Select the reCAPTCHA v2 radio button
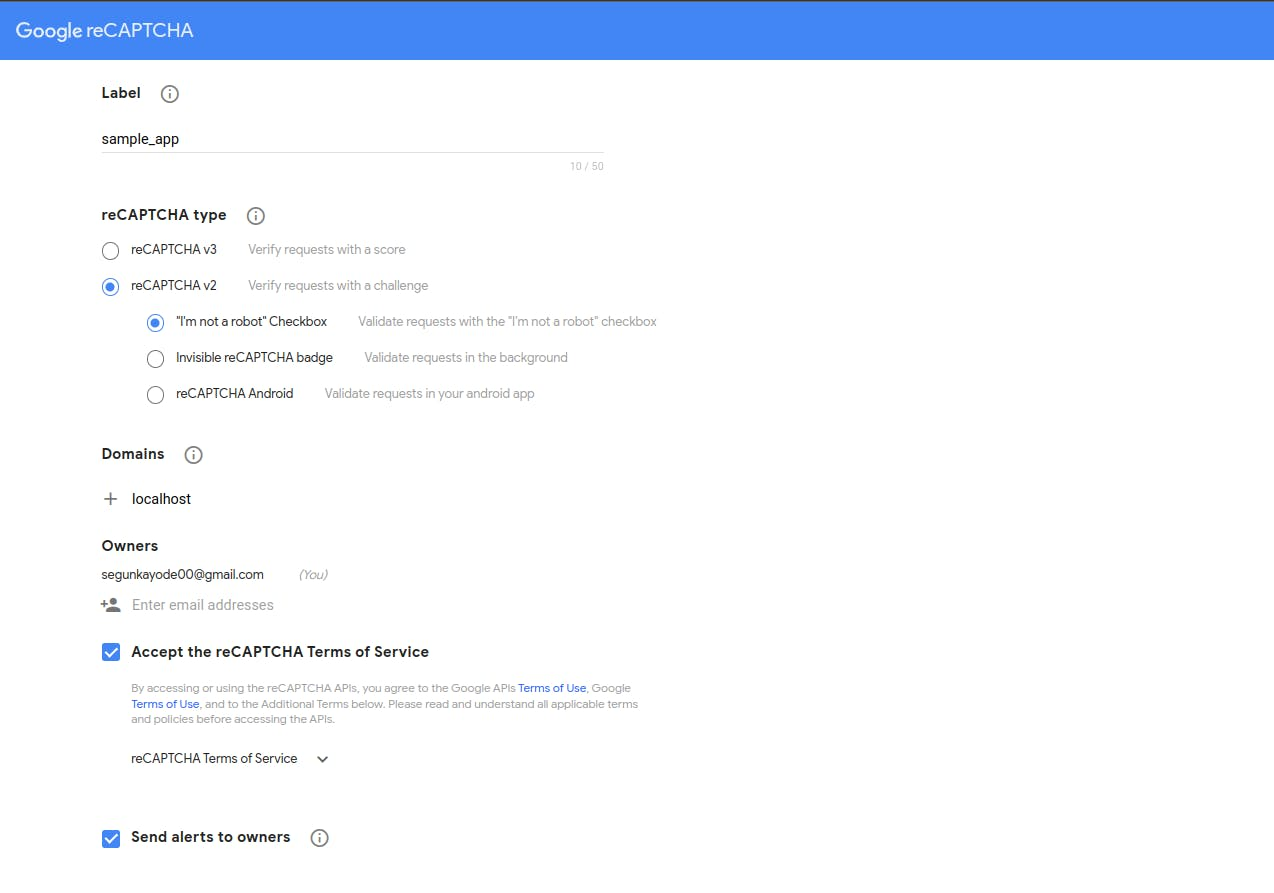The width and height of the screenshot is (1274, 893). 111,286
